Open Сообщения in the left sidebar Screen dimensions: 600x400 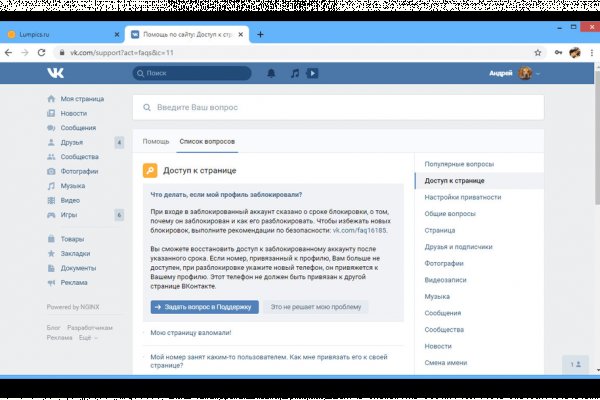click(78, 128)
